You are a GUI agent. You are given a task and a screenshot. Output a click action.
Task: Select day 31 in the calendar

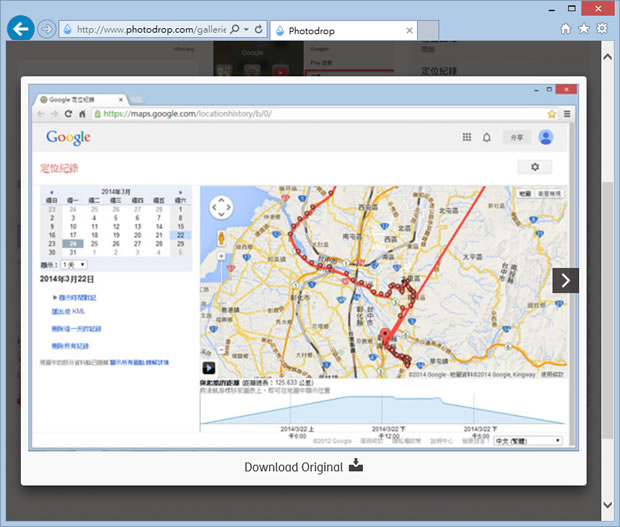pyautogui.click(x=73, y=252)
